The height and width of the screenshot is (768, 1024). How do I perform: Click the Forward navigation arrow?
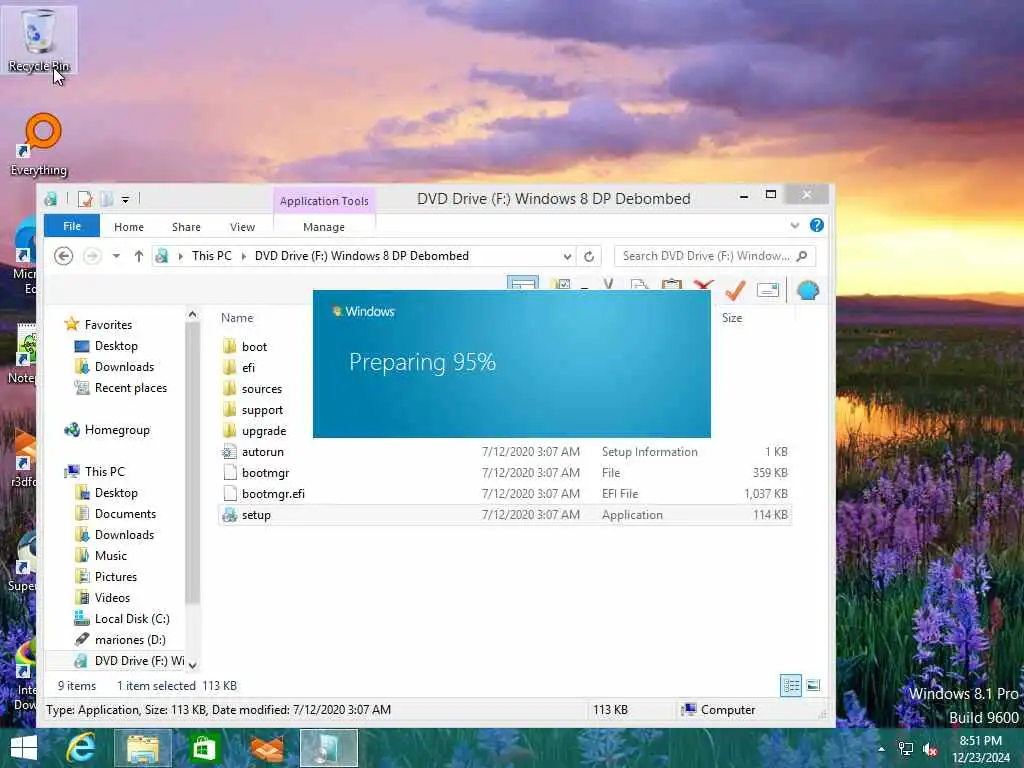click(92, 256)
